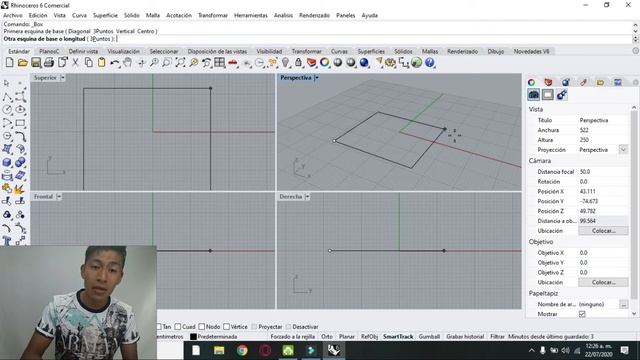Viewport: 640px width, 360px height.
Task: Open Chrome from the Windows taskbar
Action: (242, 350)
